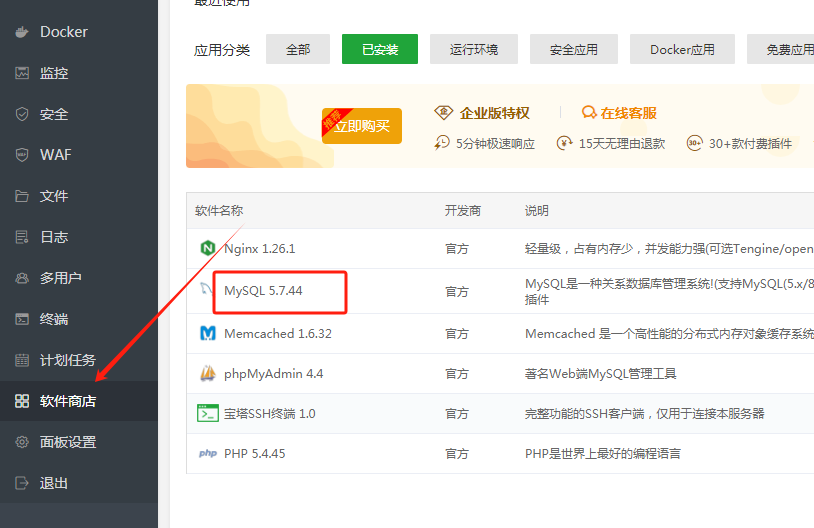Click the 宝塔SSH终端 terminal icon
The image size is (814, 528).
(208, 413)
